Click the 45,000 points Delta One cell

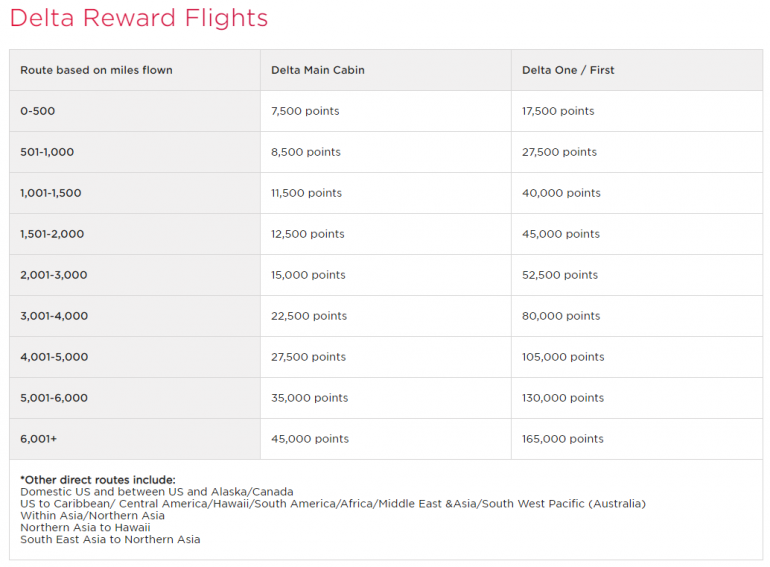561,234
